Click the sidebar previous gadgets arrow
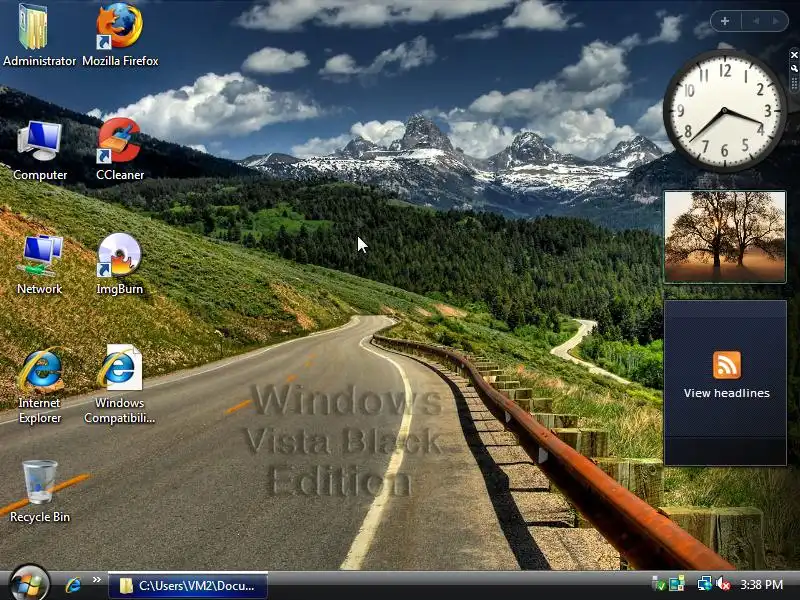 click(x=756, y=21)
